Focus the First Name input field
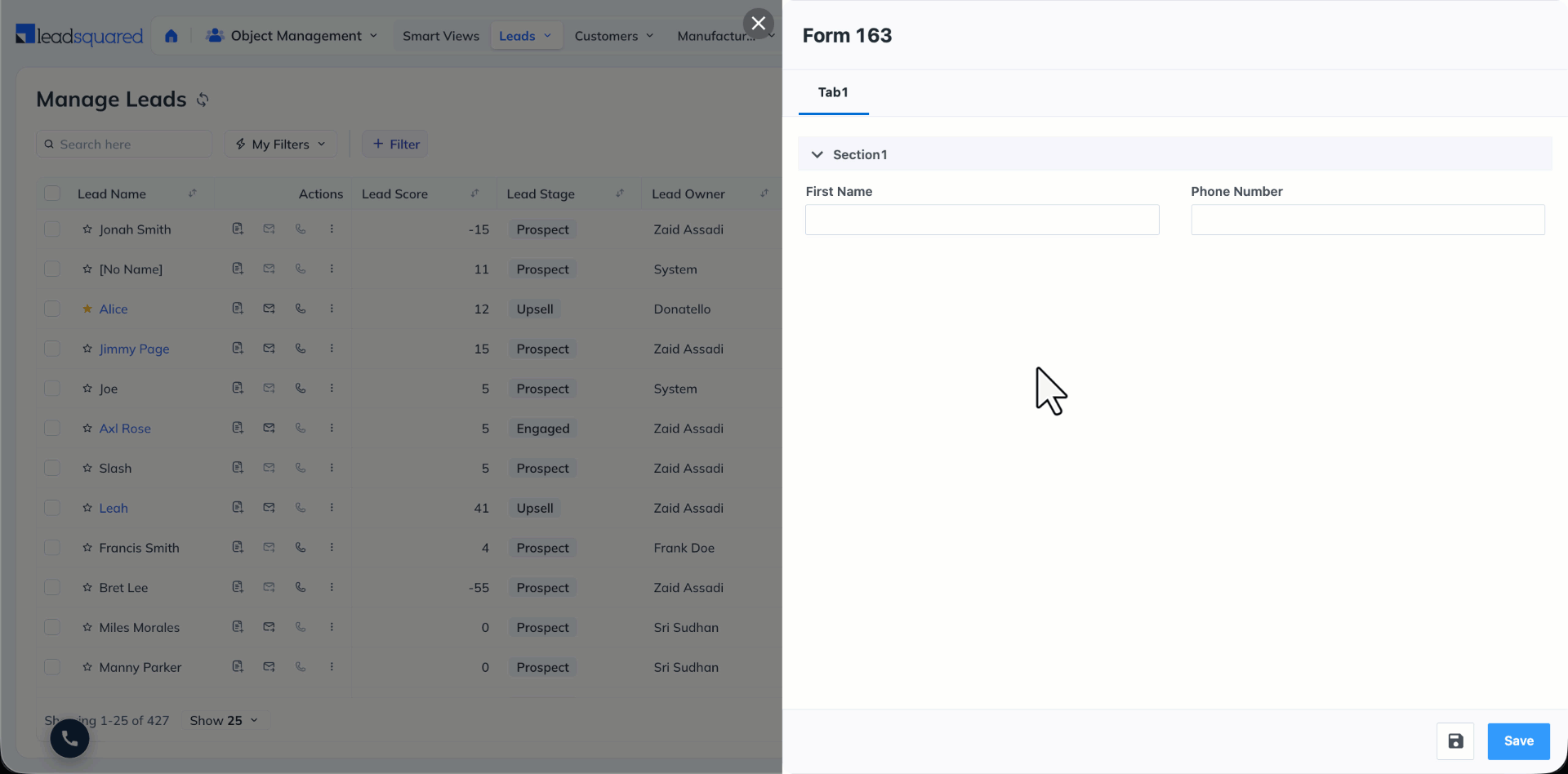This screenshot has width=1568, height=774. tap(982, 220)
